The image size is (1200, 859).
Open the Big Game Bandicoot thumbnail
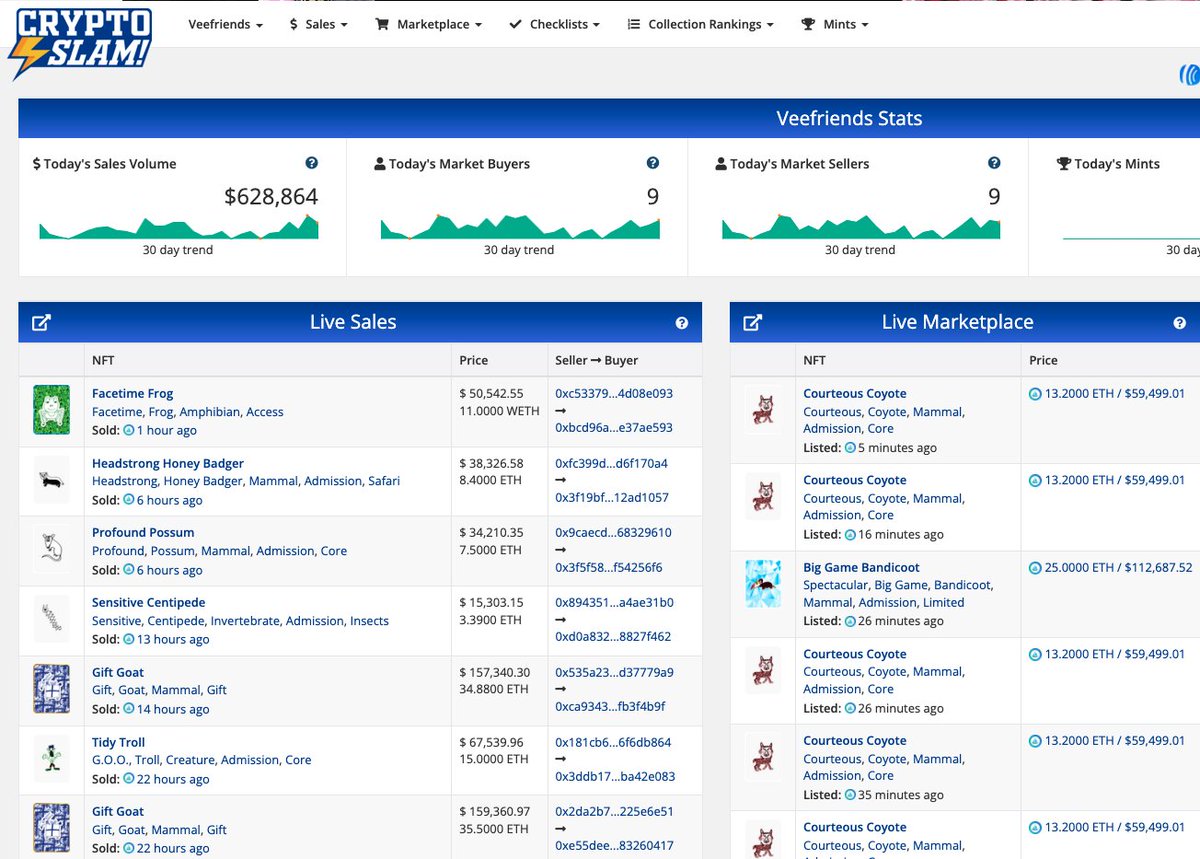[764, 583]
